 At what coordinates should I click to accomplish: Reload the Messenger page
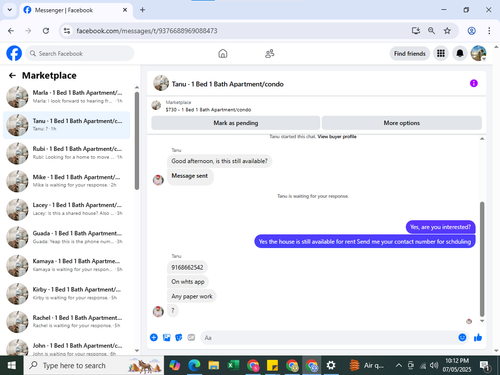[x=46, y=31]
